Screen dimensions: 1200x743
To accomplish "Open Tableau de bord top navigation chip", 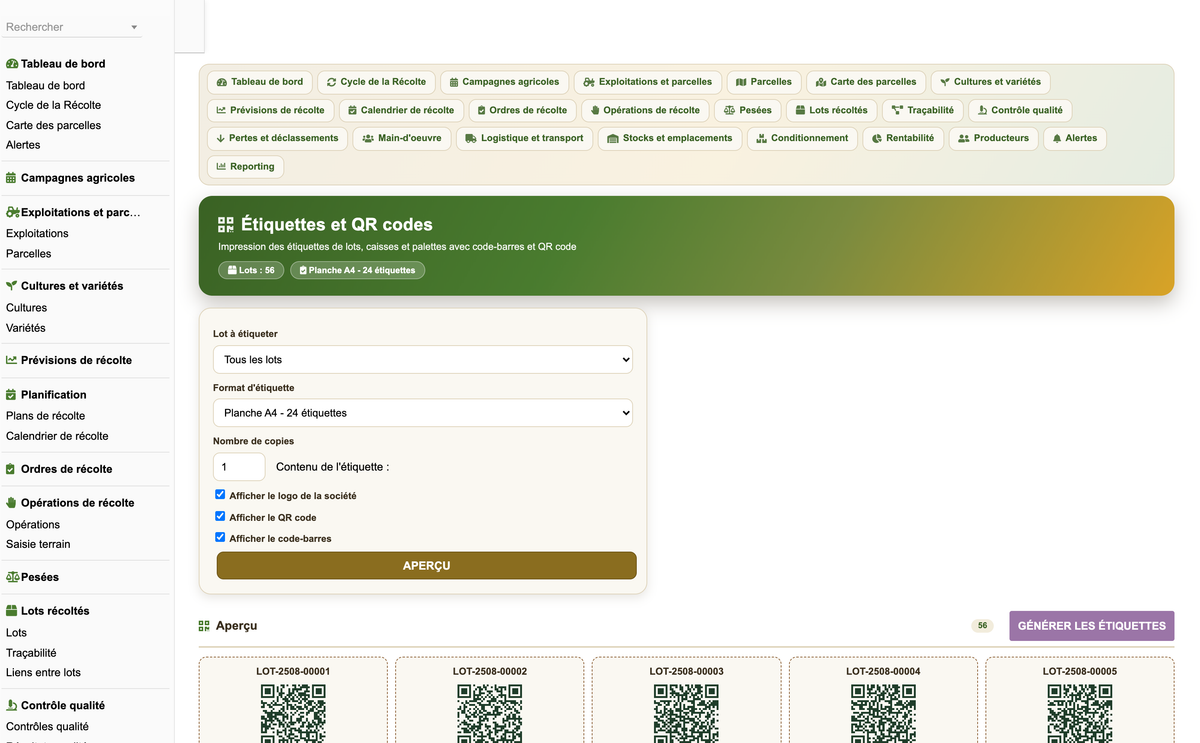I will (260, 82).
